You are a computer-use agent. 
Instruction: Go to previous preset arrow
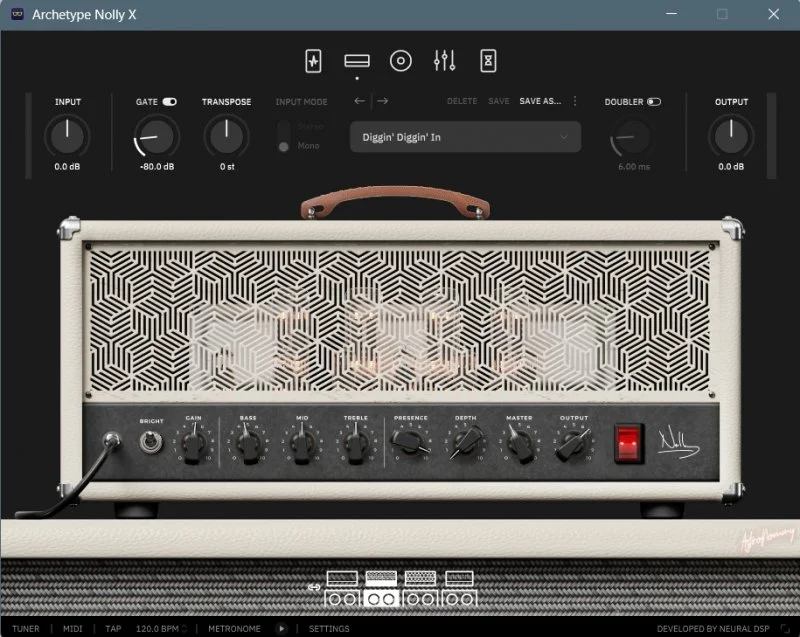(x=360, y=101)
